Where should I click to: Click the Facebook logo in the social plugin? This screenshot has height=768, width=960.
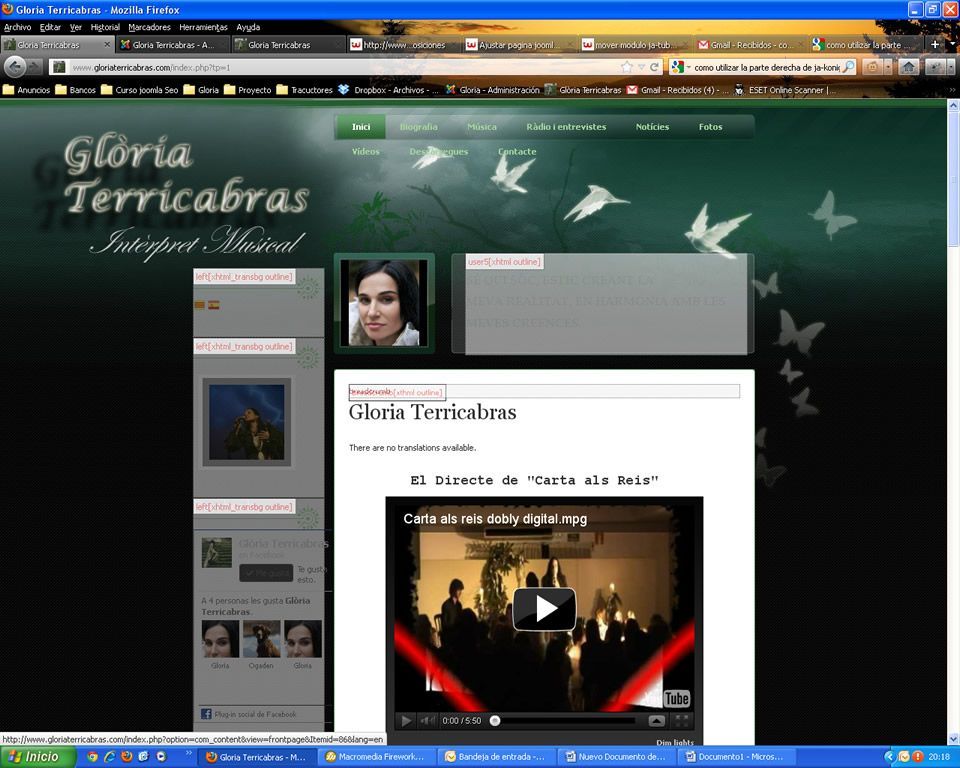tap(206, 714)
